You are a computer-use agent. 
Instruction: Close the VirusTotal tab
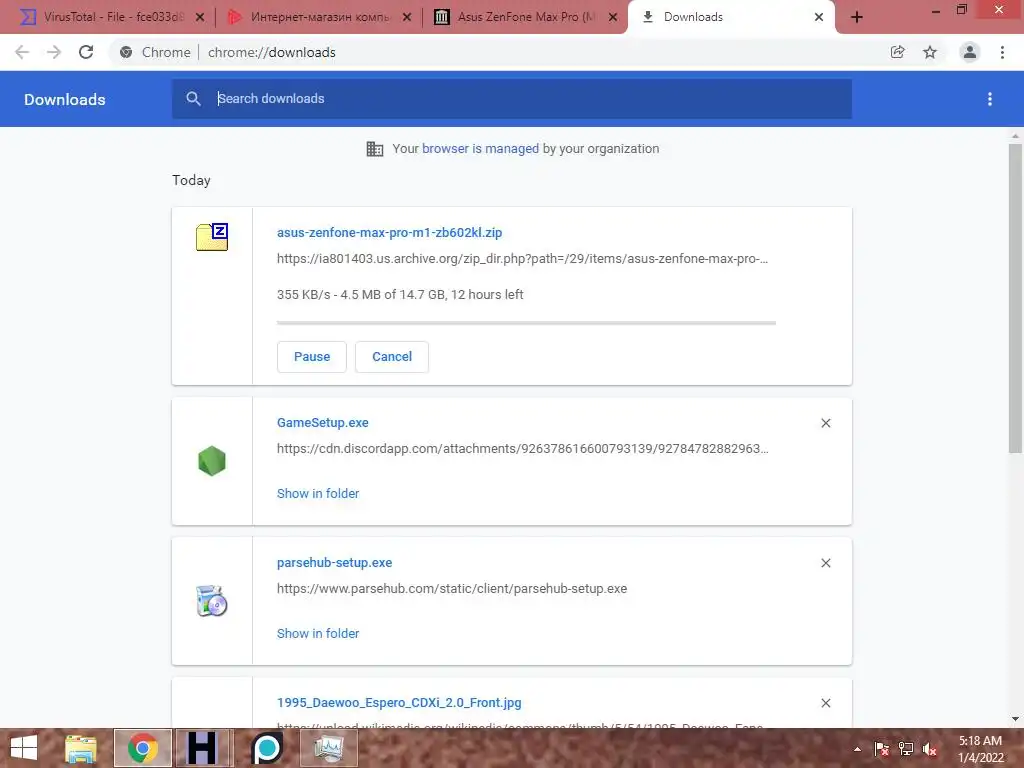[200, 17]
